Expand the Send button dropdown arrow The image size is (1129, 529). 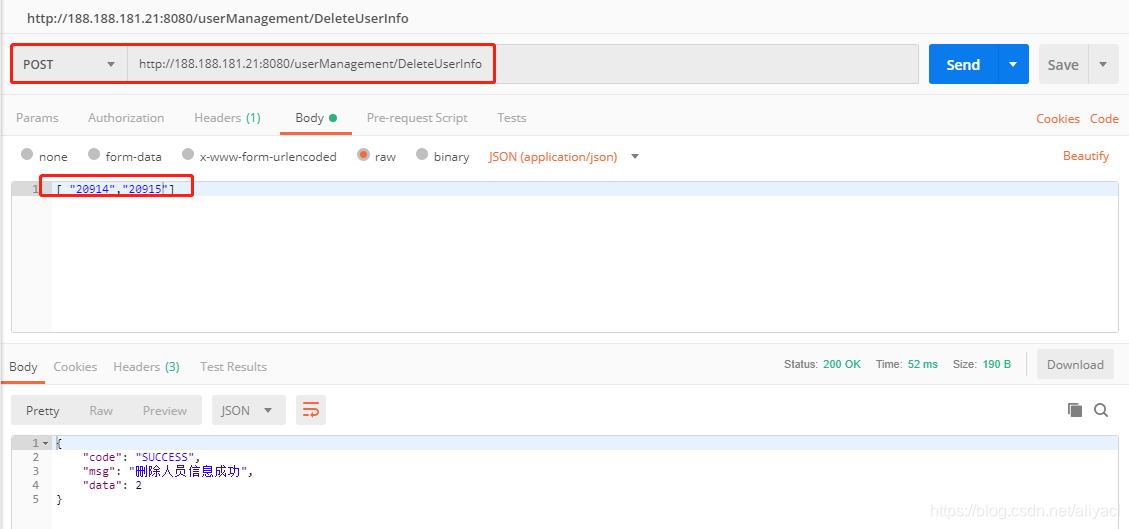tap(1013, 64)
